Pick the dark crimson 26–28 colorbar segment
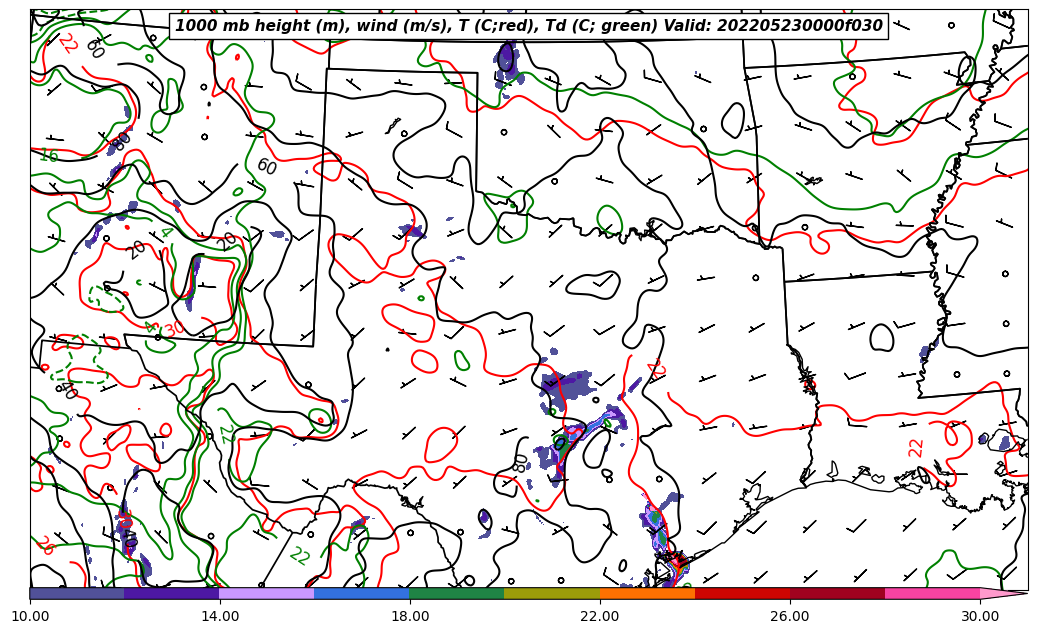 click(837, 593)
